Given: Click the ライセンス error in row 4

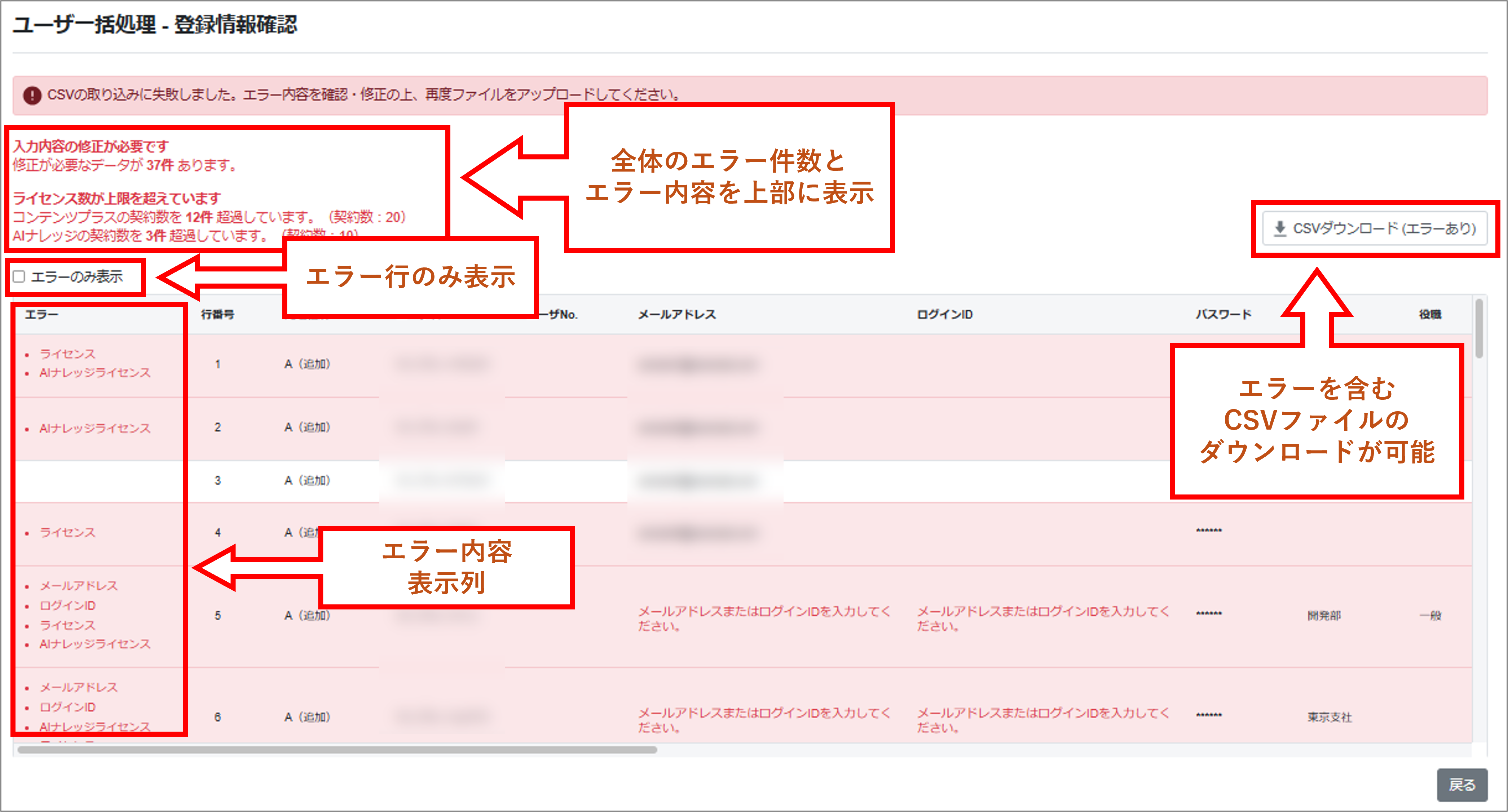Looking at the screenshot, I should pyautogui.click(x=67, y=532).
